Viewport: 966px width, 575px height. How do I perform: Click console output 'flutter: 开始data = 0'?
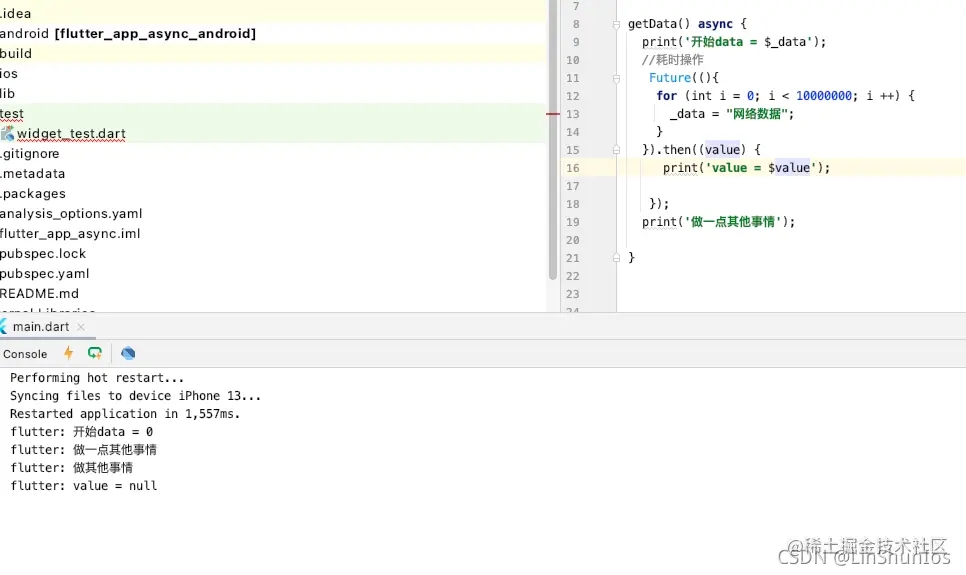[81, 432]
